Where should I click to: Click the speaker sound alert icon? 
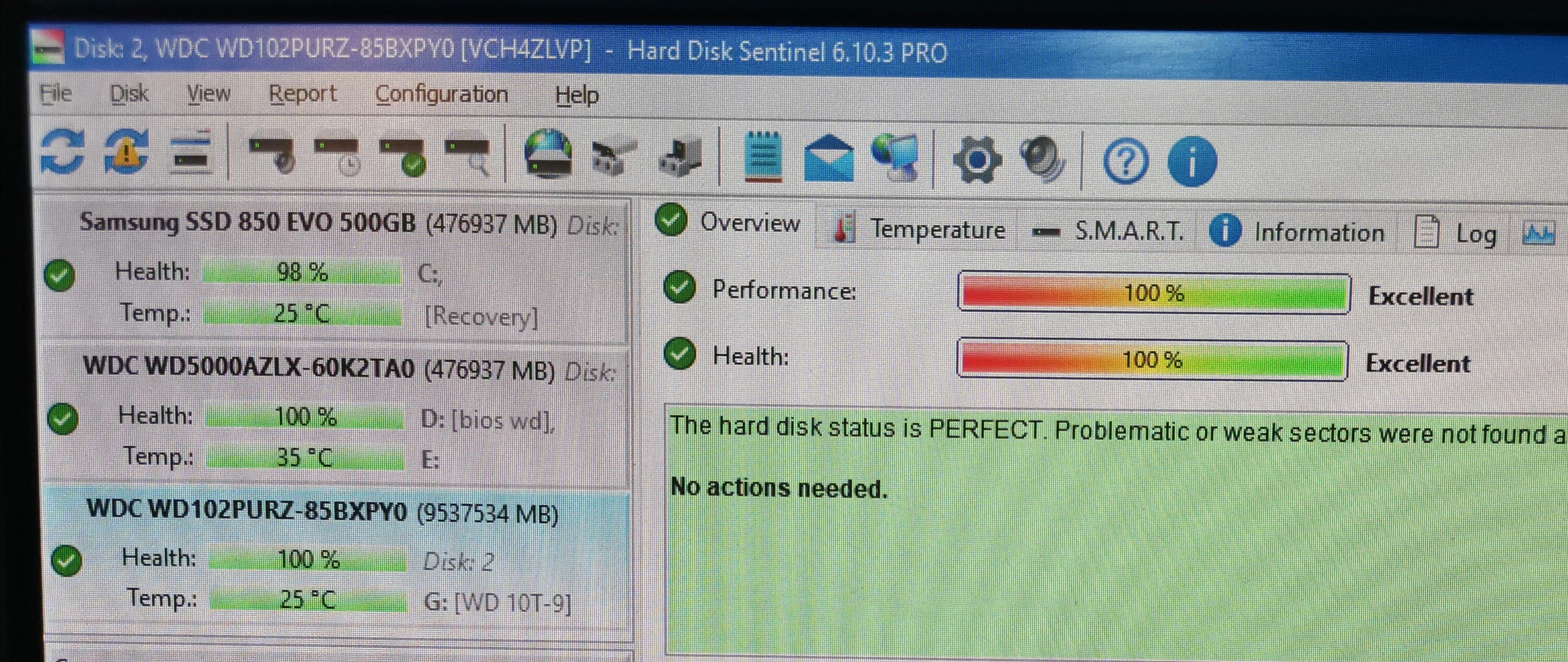[1042, 160]
